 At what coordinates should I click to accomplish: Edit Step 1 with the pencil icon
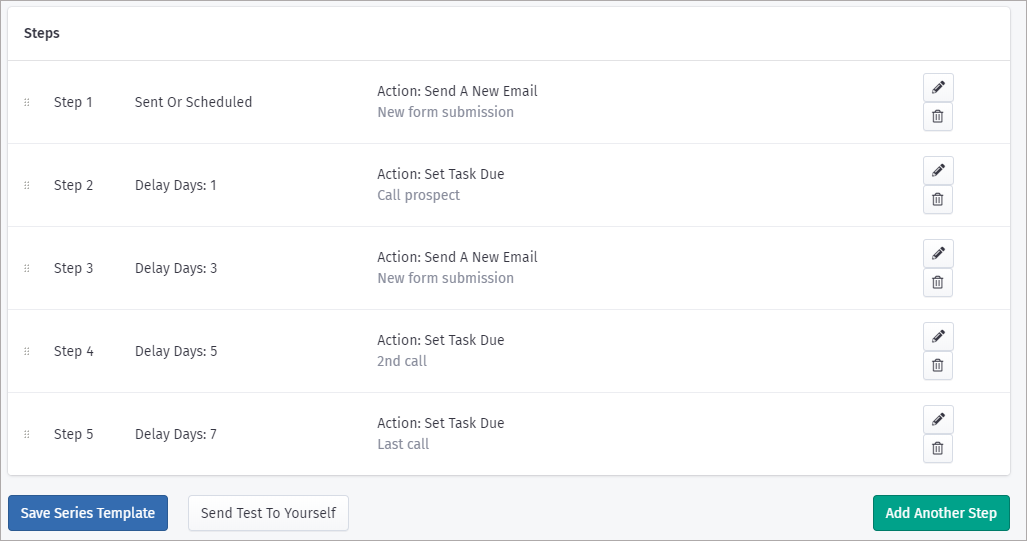click(937, 88)
